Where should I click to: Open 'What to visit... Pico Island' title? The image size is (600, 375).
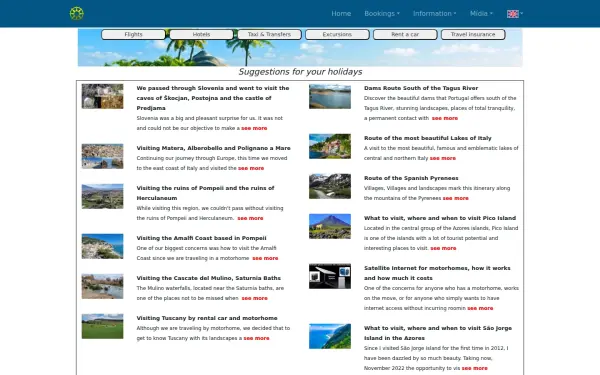click(x=440, y=218)
